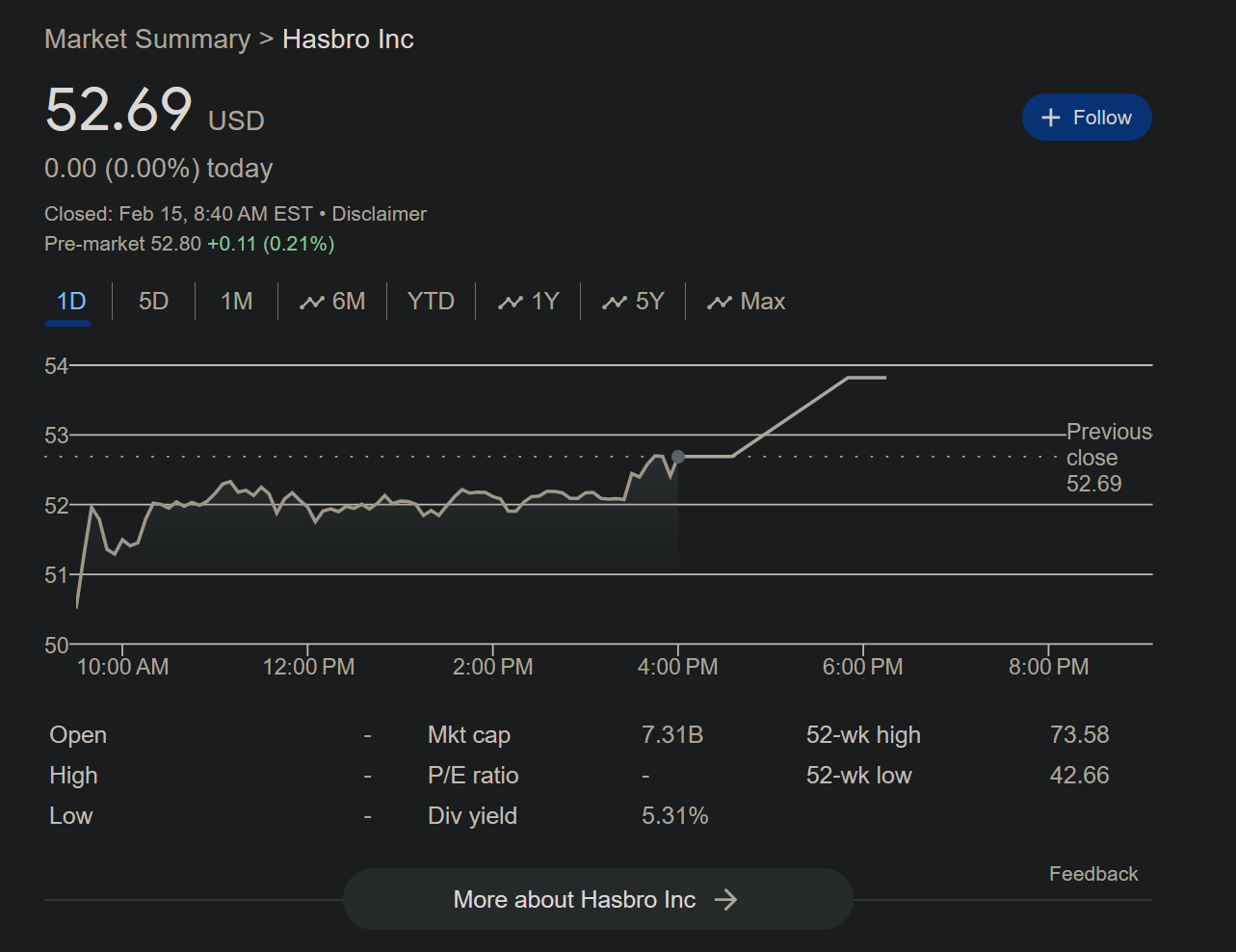Screen dimensions: 1236x952
Task: Click the Previous close 52.69 label
Action: pos(1109,458)
